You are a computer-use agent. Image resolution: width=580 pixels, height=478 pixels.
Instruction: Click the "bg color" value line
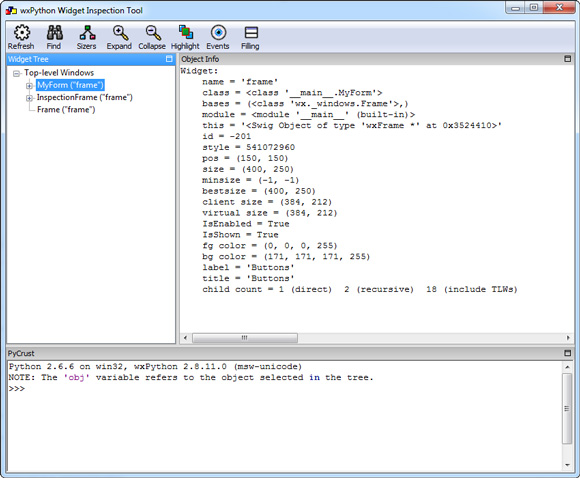286,257
